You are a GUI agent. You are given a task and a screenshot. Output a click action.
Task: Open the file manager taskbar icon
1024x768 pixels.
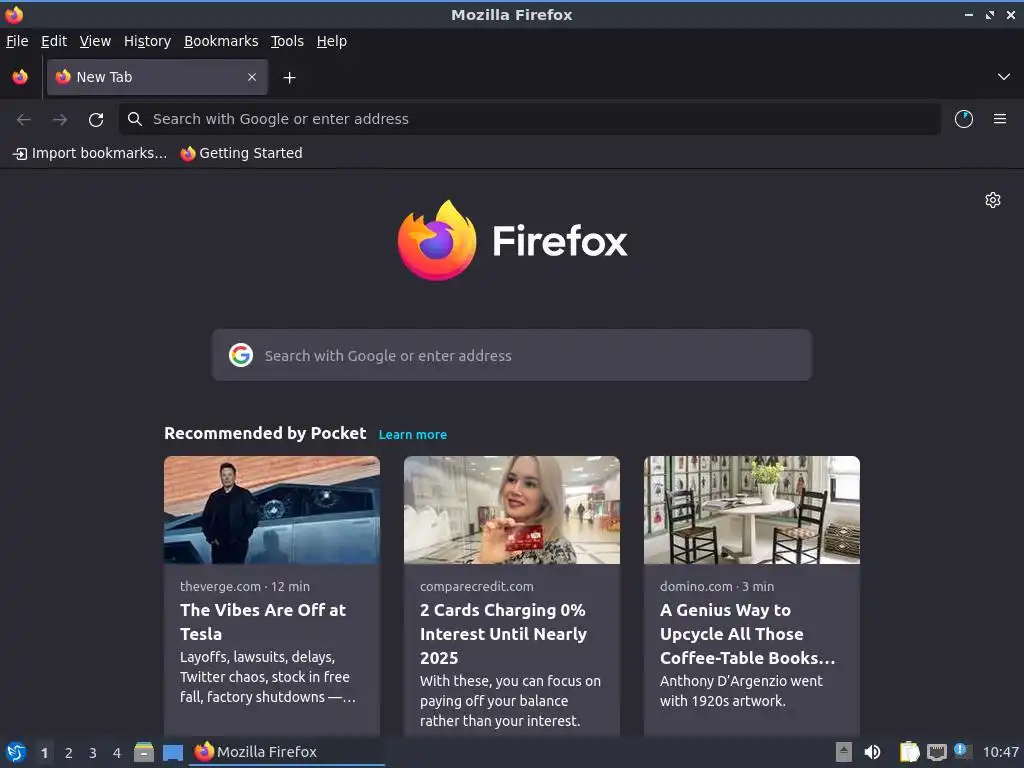[x=144, y=752]
